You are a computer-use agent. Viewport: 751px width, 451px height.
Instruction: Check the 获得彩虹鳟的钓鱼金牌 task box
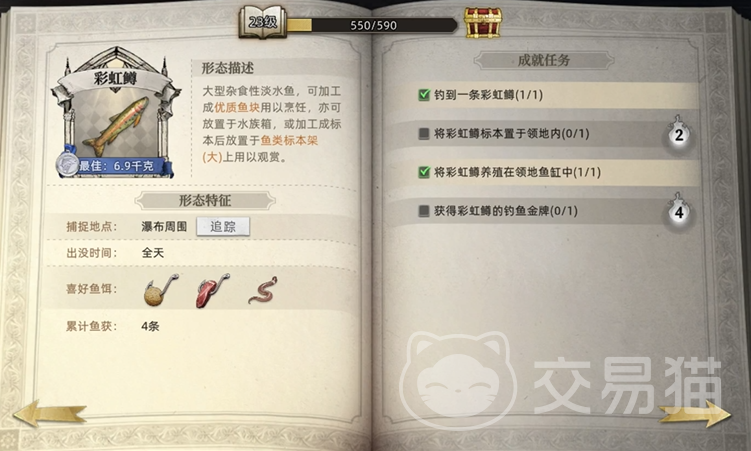pyautogui.click(x=424, y=211)
